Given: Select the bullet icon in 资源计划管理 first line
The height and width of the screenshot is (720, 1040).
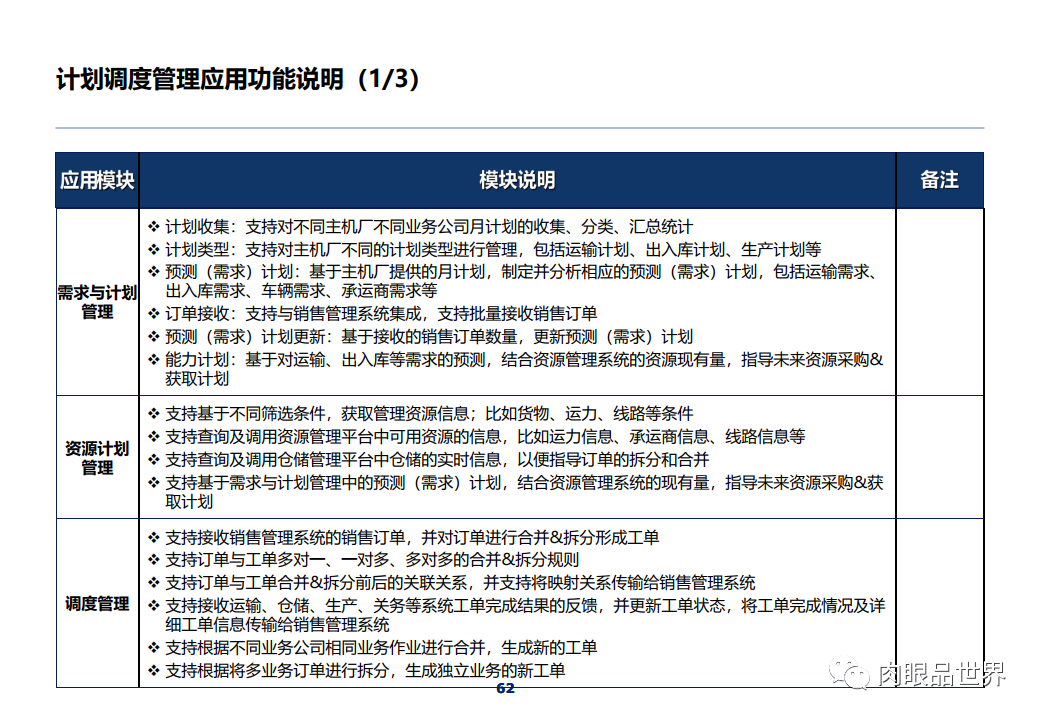Looking at the screenshot, I should 152,413.
